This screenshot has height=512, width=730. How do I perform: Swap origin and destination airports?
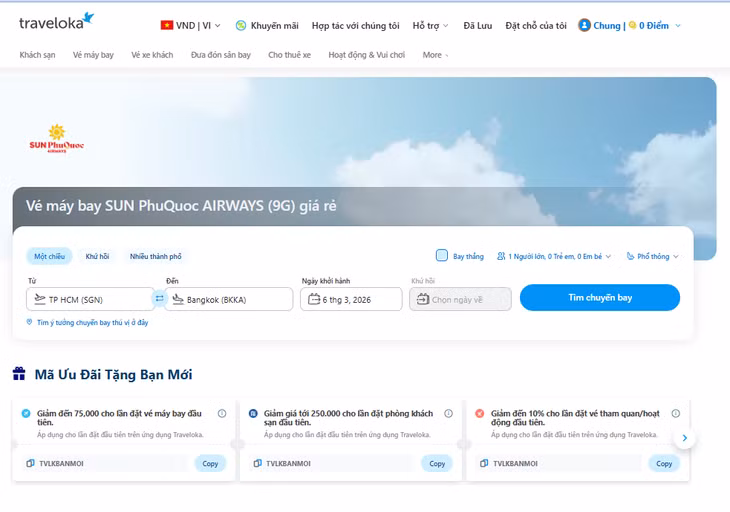click(159, 298)
